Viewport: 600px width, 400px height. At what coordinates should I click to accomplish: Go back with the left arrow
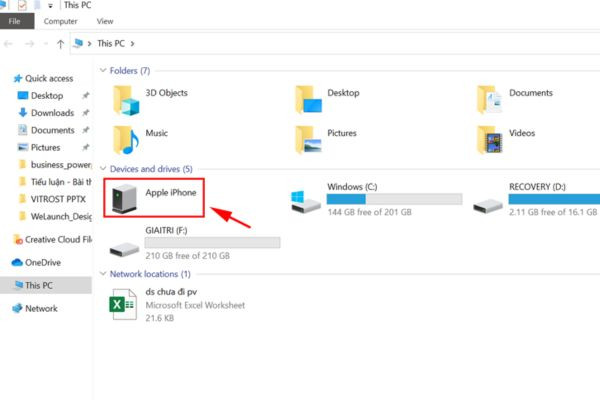(x=8, y=44)
